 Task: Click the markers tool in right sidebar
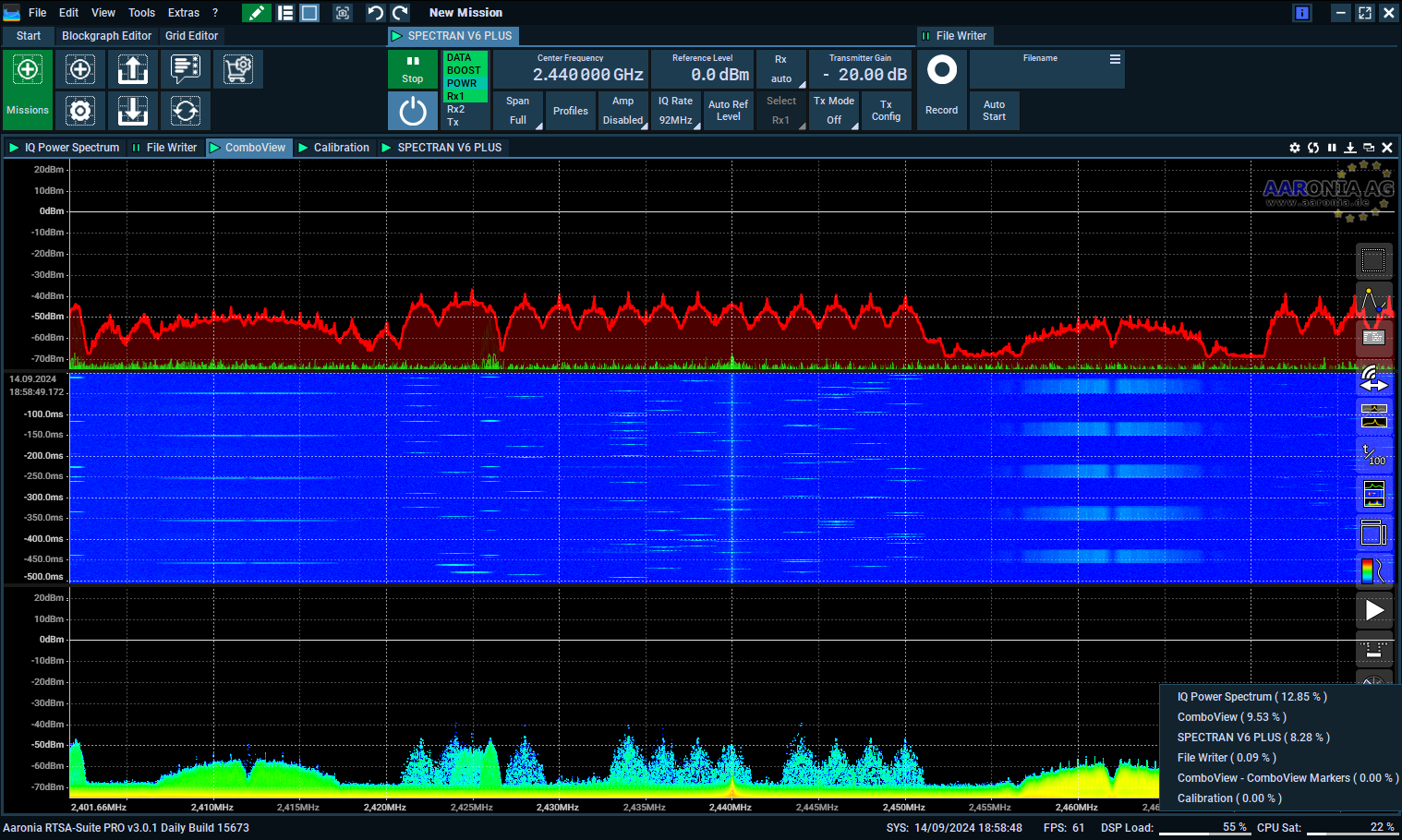[x=1373, y=301]
